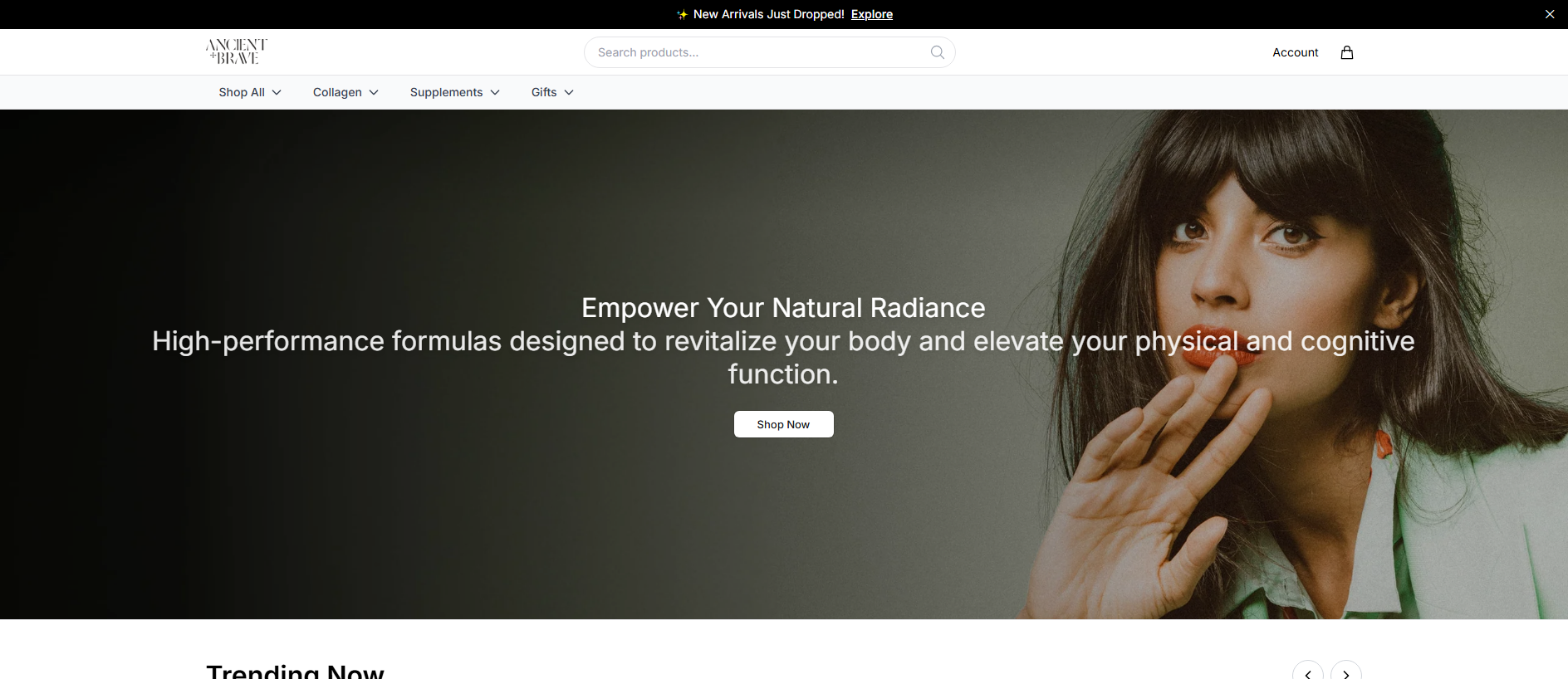Click the 'Empower Your Natural Radiance' heading
Screen dimensions: 1568x679
click(x=783, y=308)
